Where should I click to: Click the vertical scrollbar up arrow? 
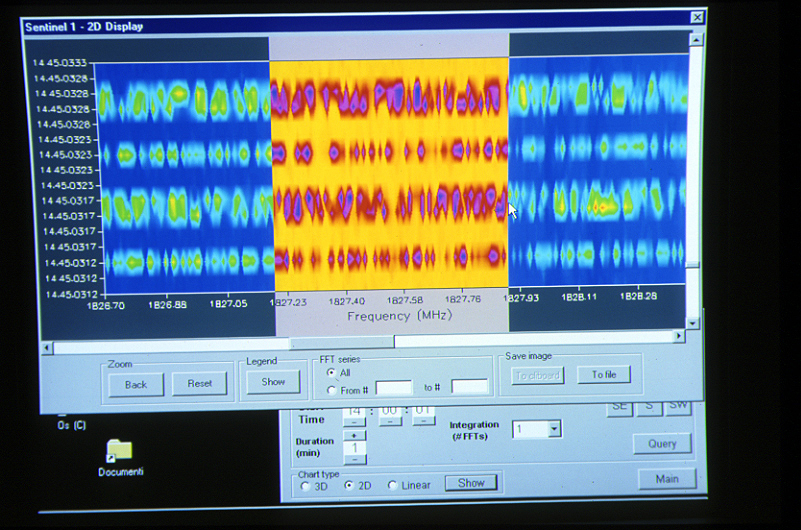point(695,40)
